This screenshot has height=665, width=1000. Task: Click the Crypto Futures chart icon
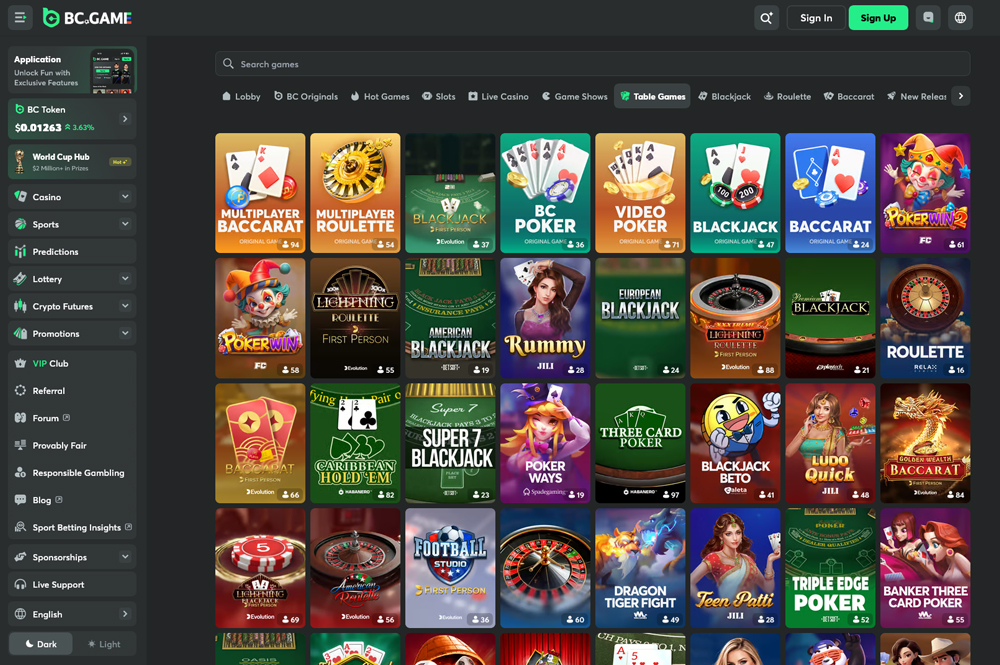click(x=20, y=306)
